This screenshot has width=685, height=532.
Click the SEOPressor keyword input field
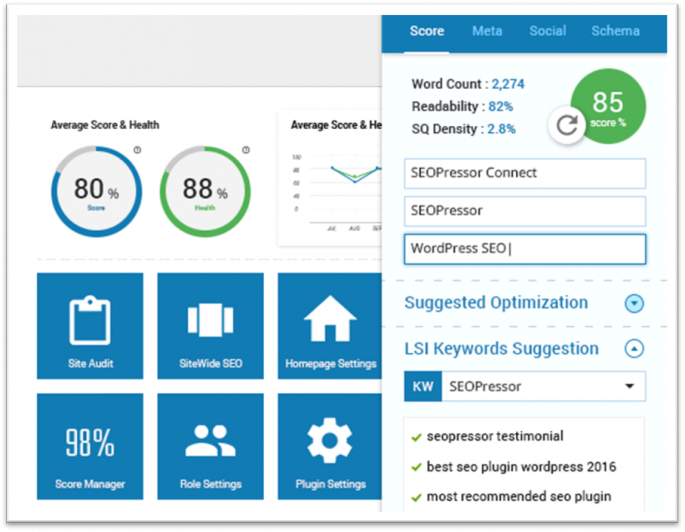[x=525, y=211]
